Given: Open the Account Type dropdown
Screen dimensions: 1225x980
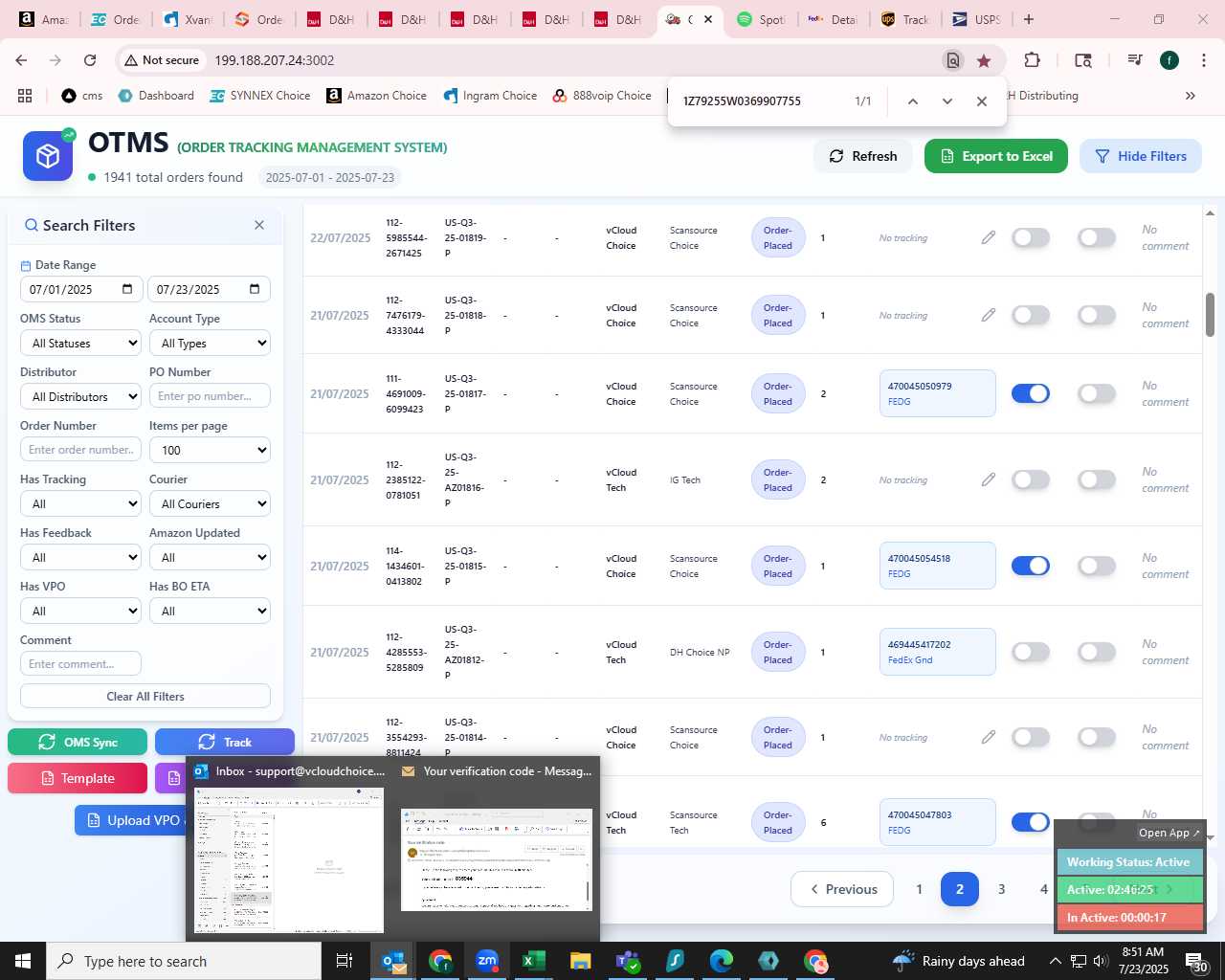Looking at the screenshot, I should [x=210, y=343].
